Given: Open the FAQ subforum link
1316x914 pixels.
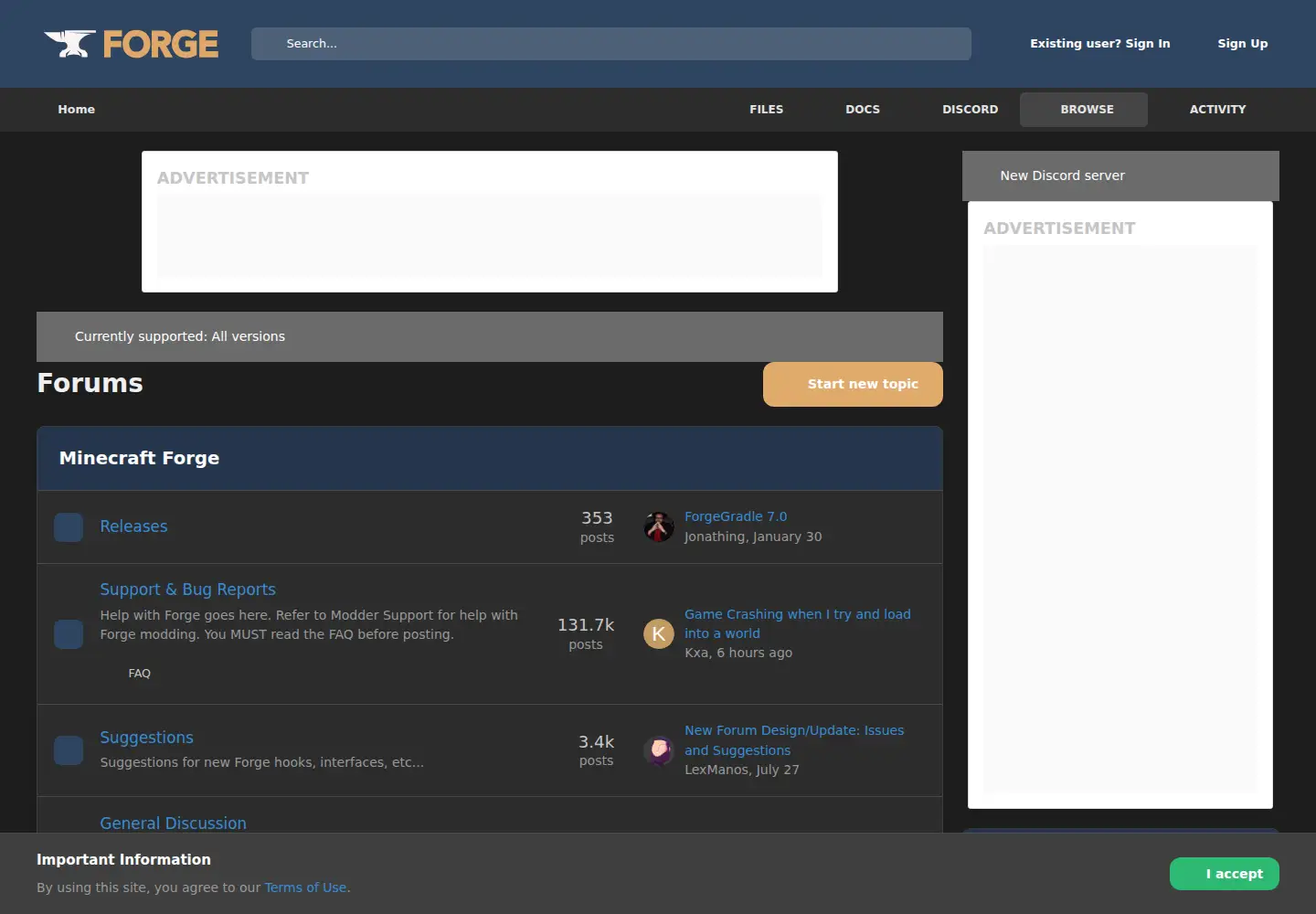Looking at the screenshot, I should 140,674.
